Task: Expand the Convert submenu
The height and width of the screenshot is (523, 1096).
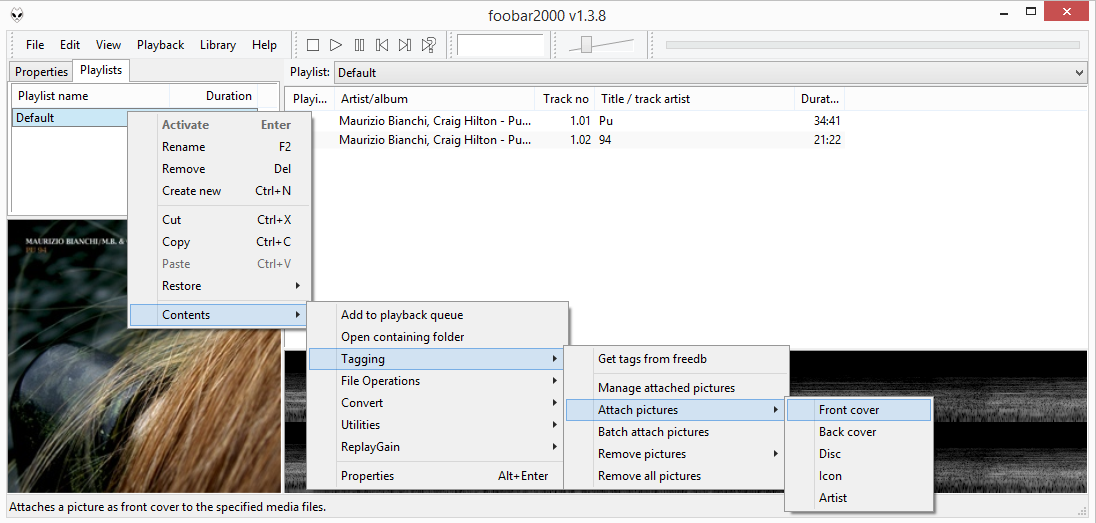Action: pyautogui.click(x=438, y=403)
